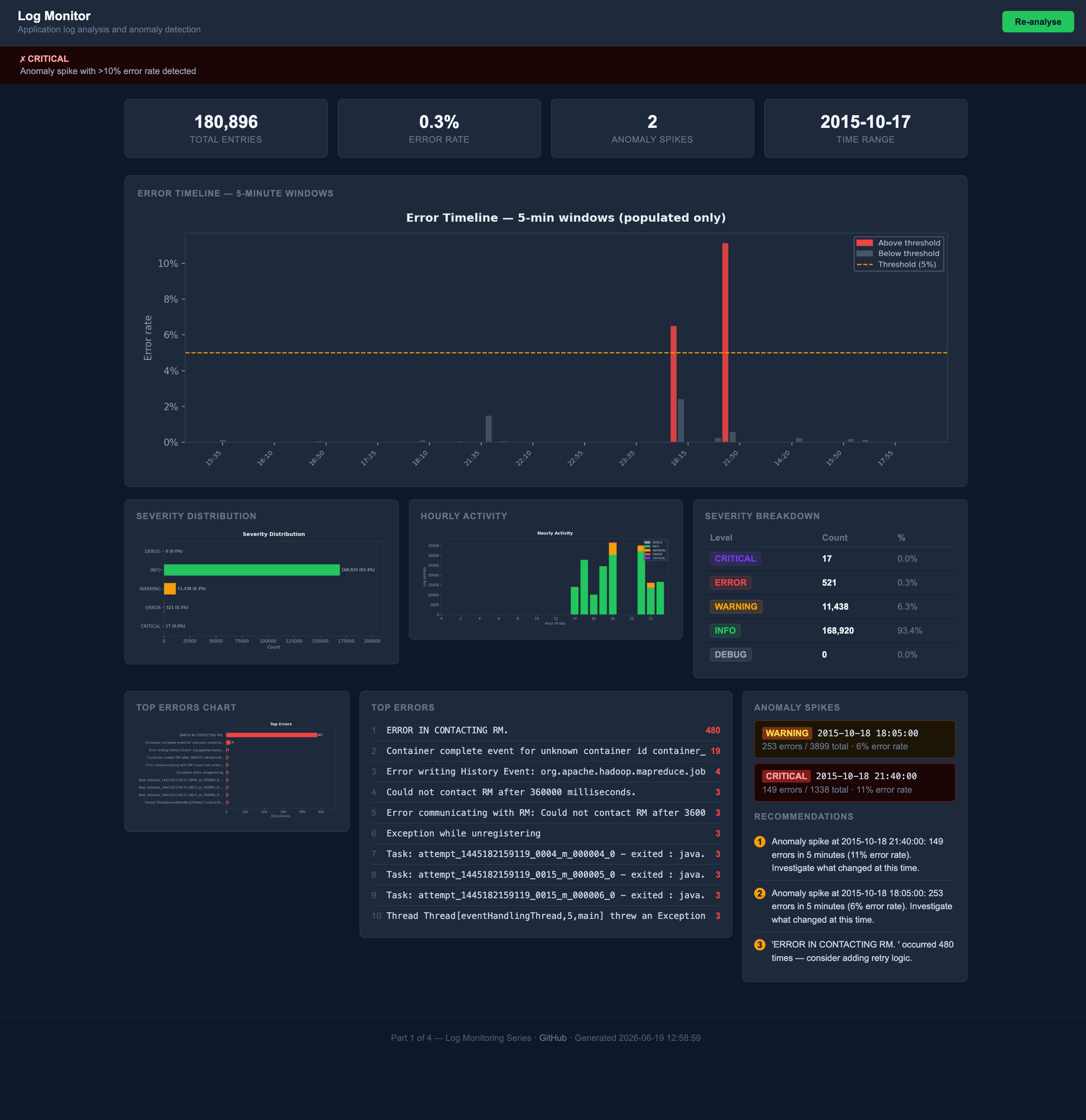1086x1120 pixels.
Task: Click the 480 occurrence count
Action: click(713, 730)
